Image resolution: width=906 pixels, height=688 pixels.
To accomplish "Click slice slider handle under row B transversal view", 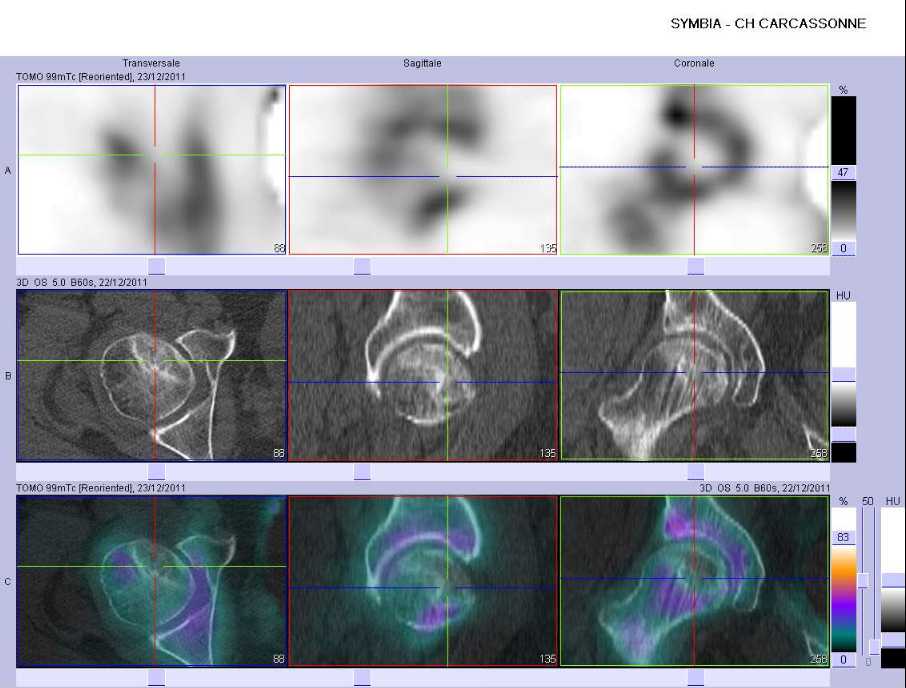I will (x=157, y=472).
